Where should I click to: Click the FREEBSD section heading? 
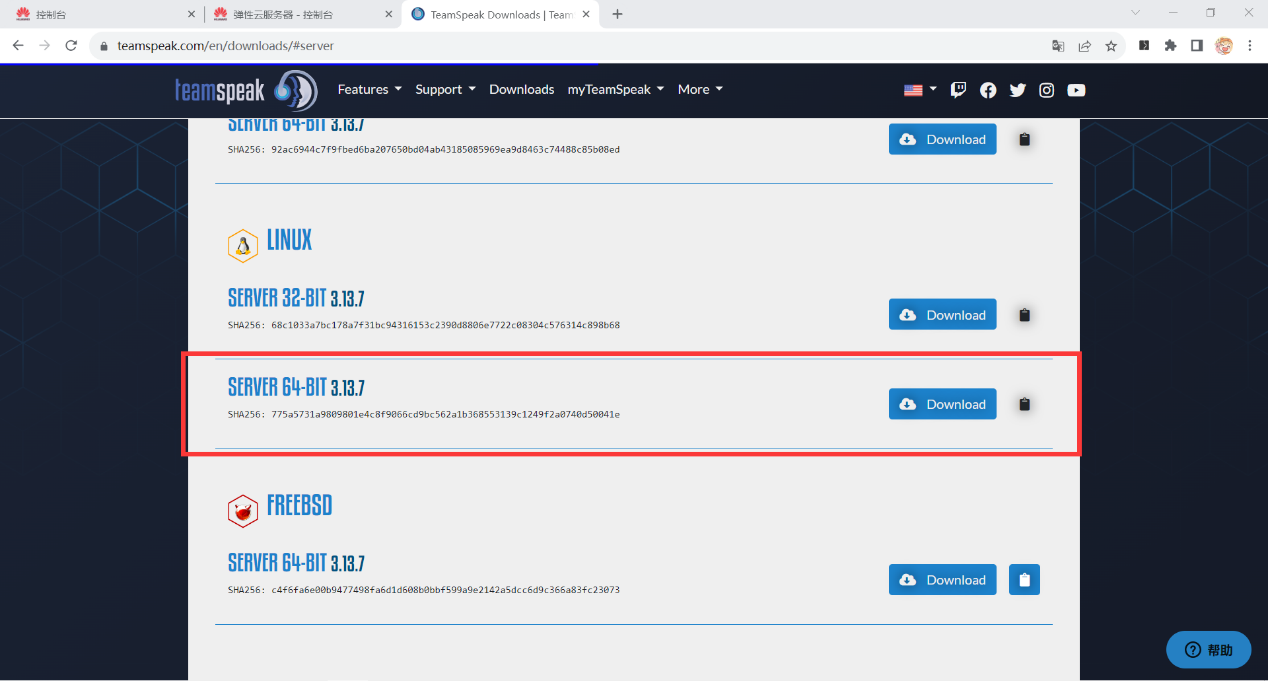coord(299,506)
